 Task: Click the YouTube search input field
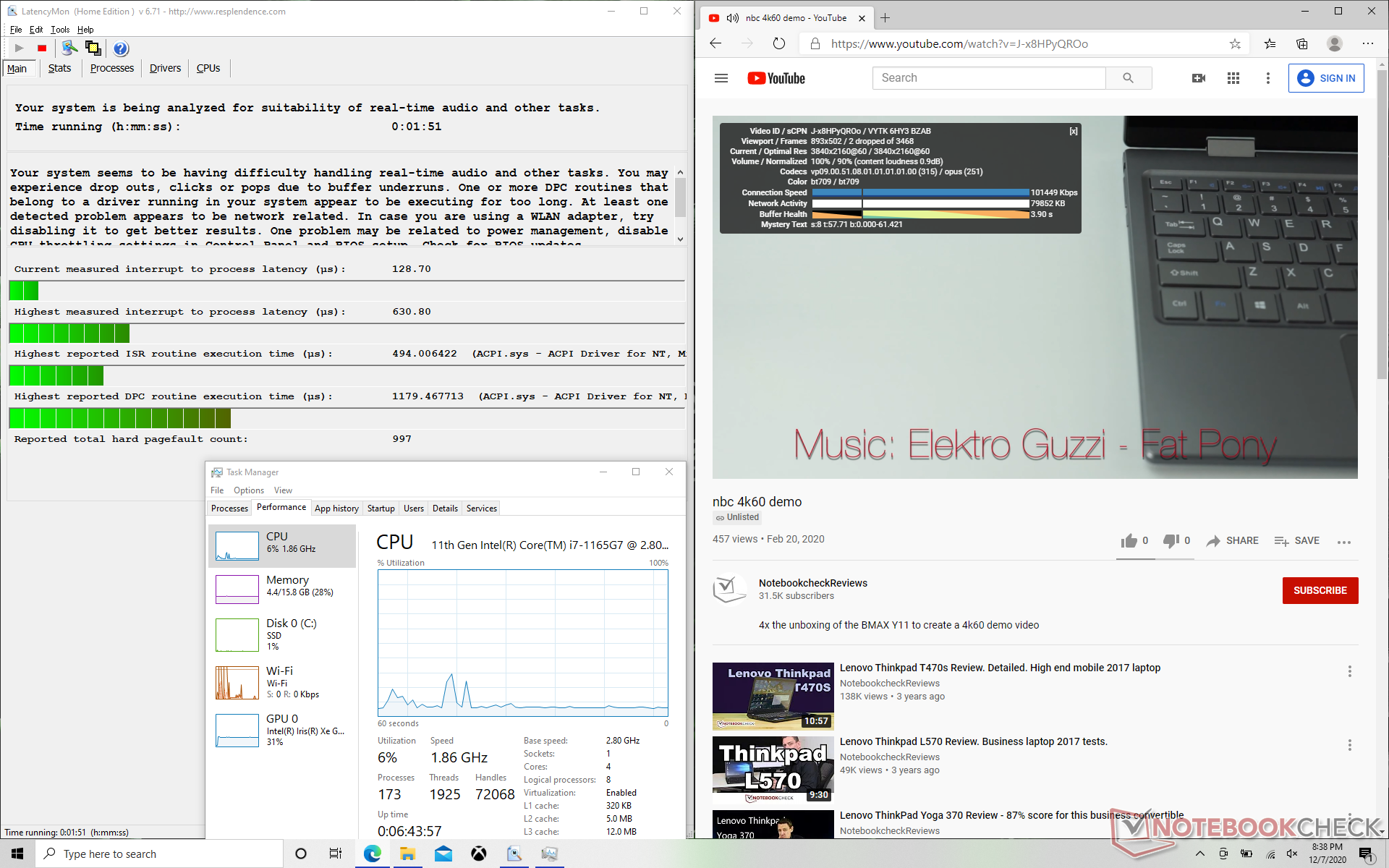click(989, 78)
